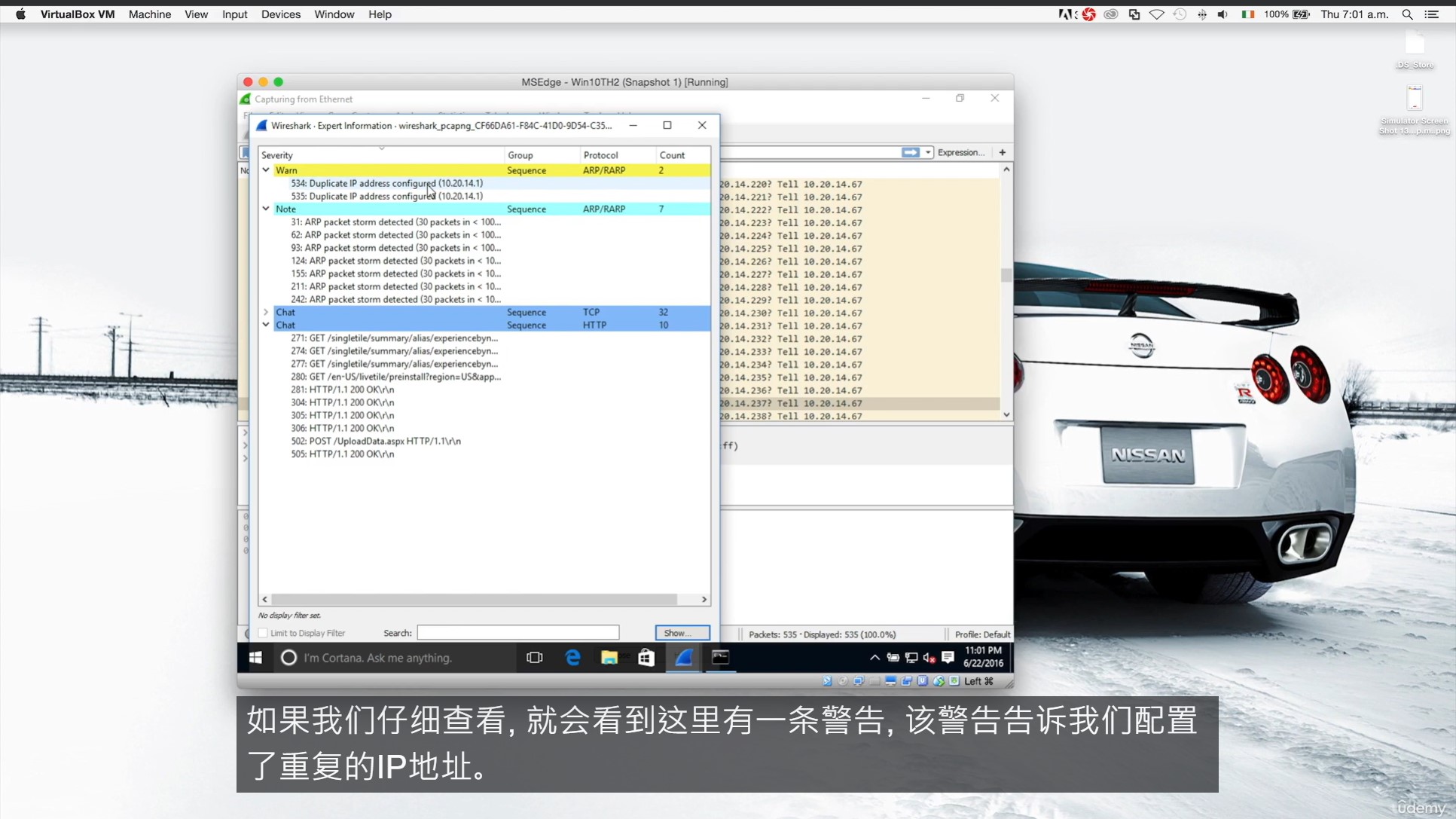The width and height of the screenshot is (1456, 819).
Task: Open Microsoft Edge from the taskbar
Action: pos(572,658)
